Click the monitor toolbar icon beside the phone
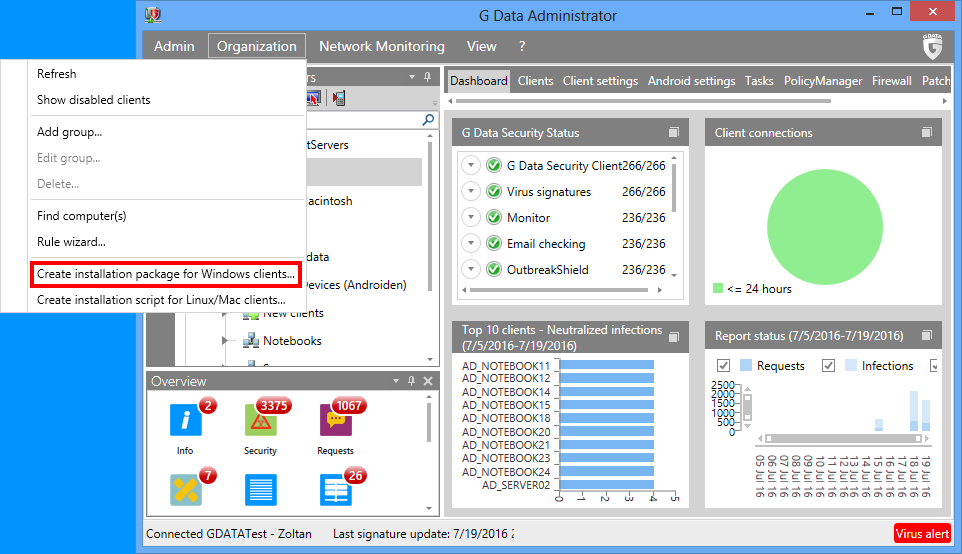The width and height of the screenshot is (962, 554). [314, 98]
